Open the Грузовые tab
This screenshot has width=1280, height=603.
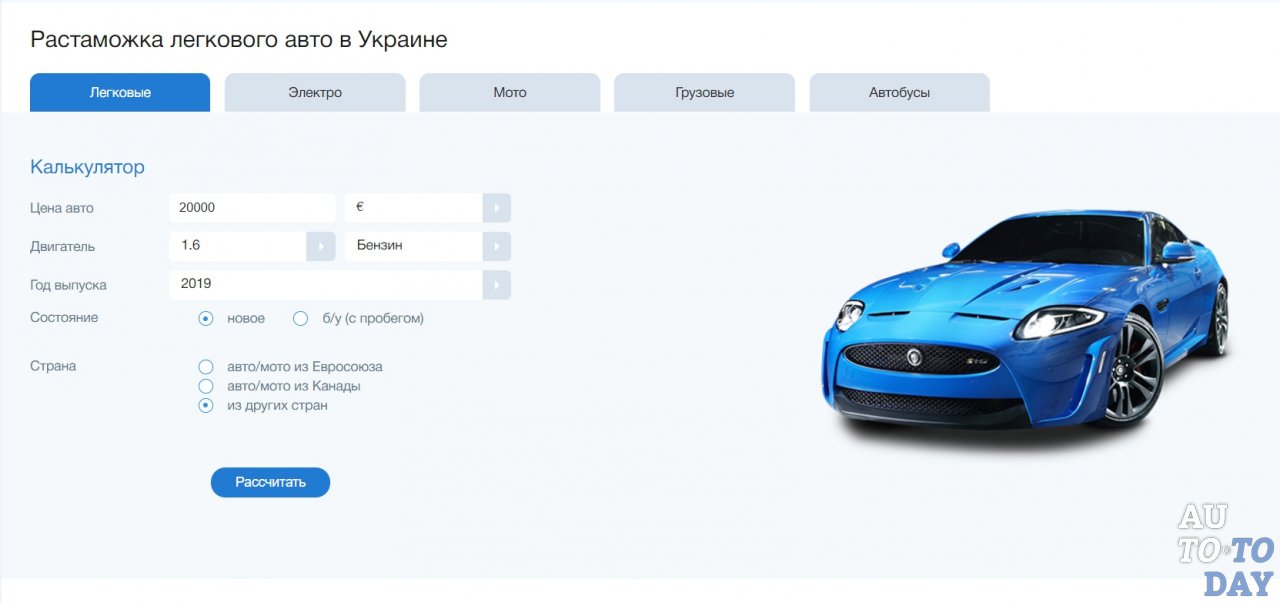click(704, 93)
